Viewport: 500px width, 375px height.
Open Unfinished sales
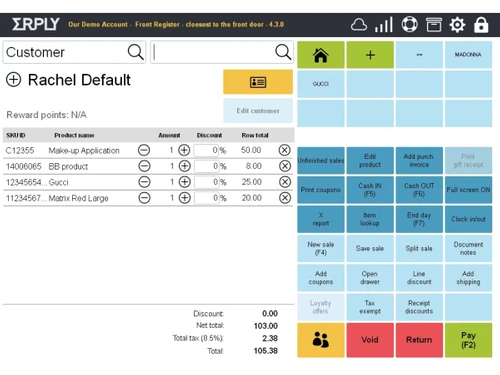tap(321, 161)
